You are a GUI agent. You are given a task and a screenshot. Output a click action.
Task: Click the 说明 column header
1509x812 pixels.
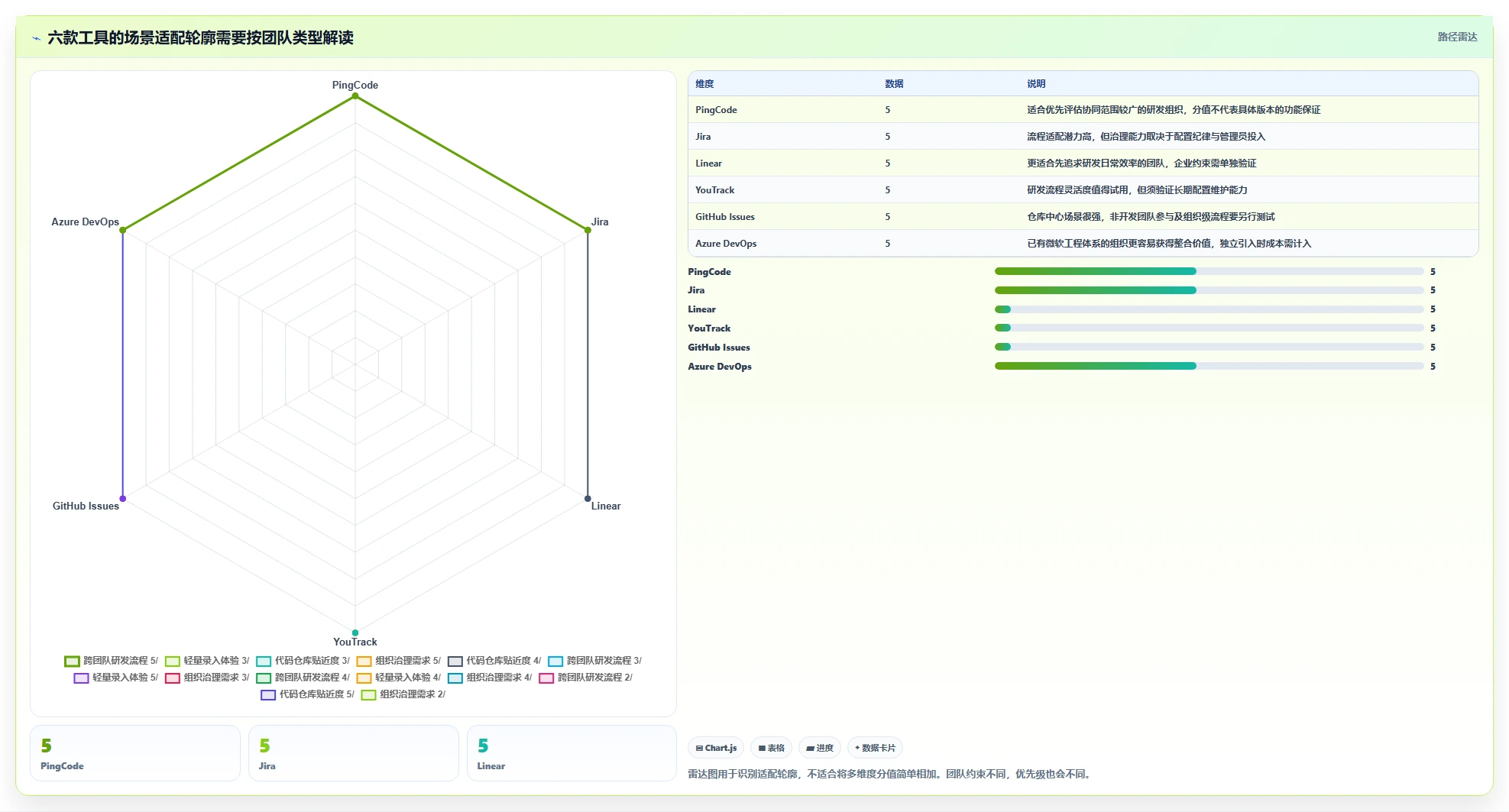pyautogui.click(x=1036, y=84)
